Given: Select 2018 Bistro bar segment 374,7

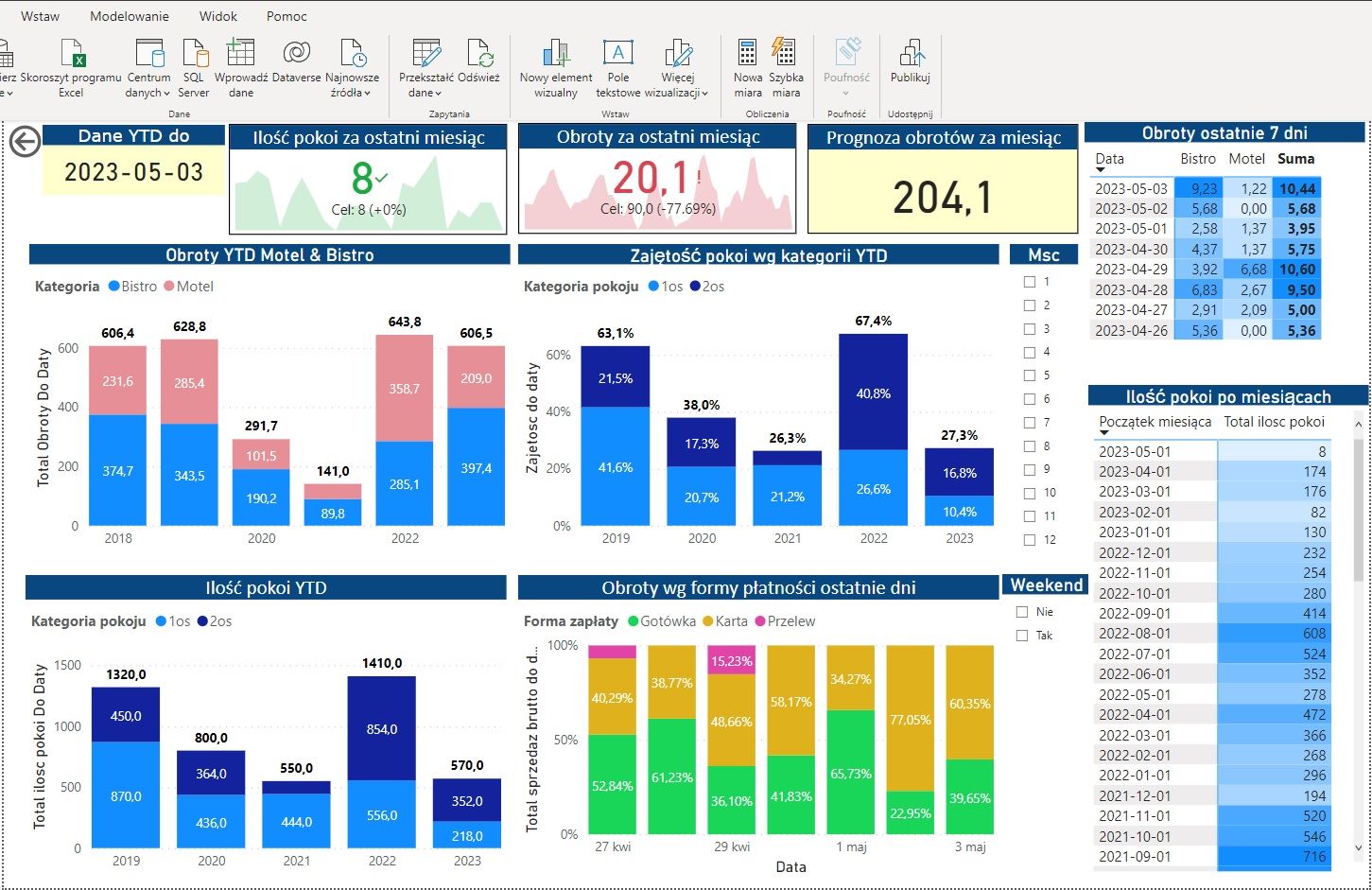Looking at the screenshot, I should pyautogui.click(x=118, y=470).
